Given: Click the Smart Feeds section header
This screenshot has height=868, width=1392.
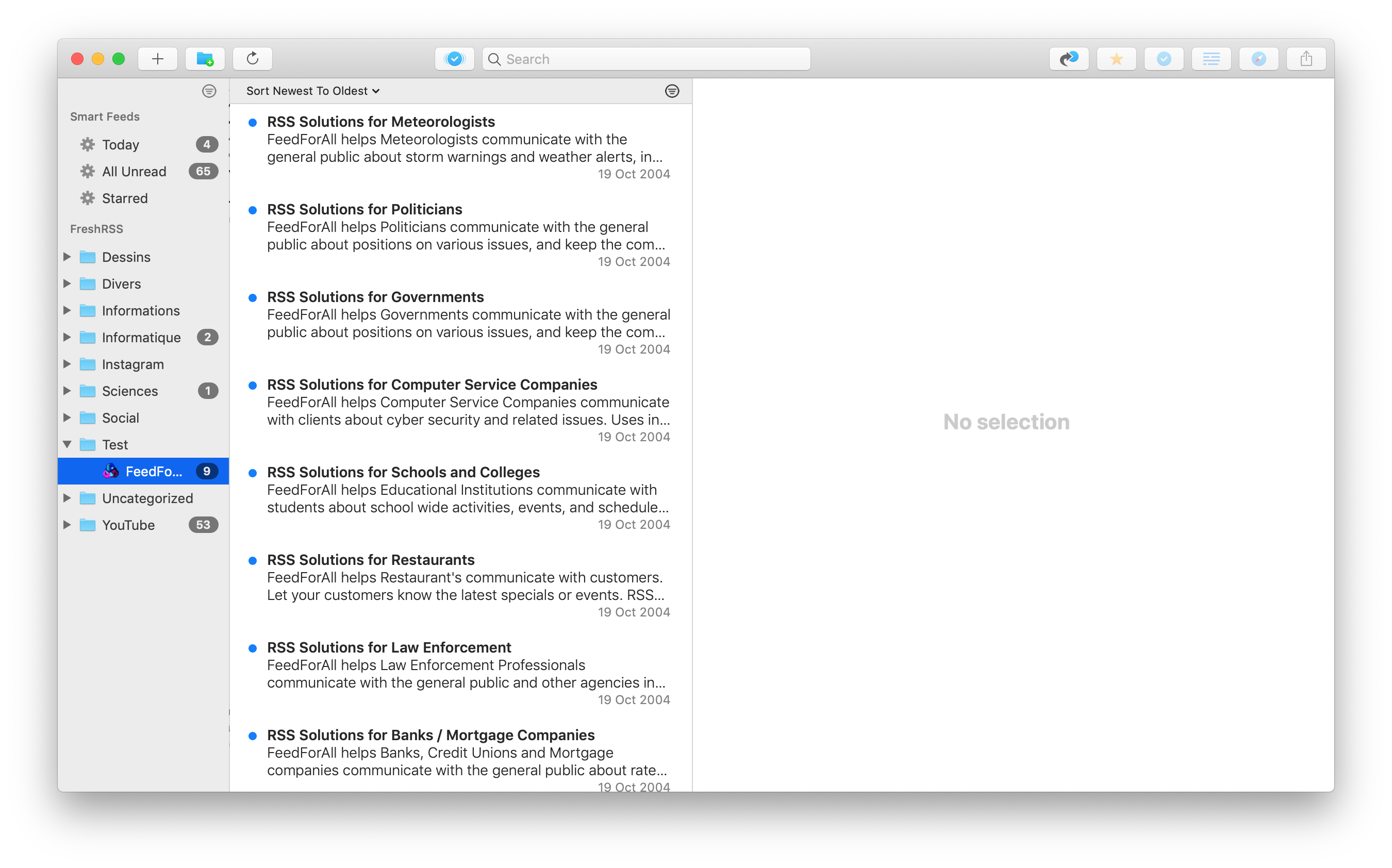Looking at the screenshot, I should tap(105, 116).
